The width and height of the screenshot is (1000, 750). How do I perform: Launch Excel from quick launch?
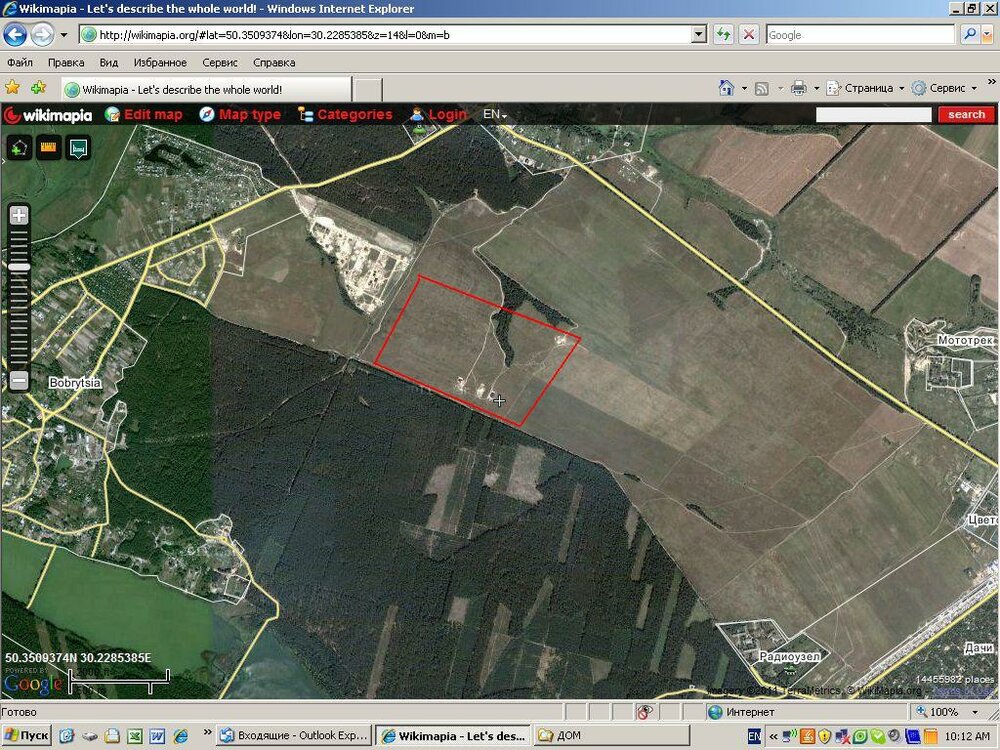[x=135, y=736]
